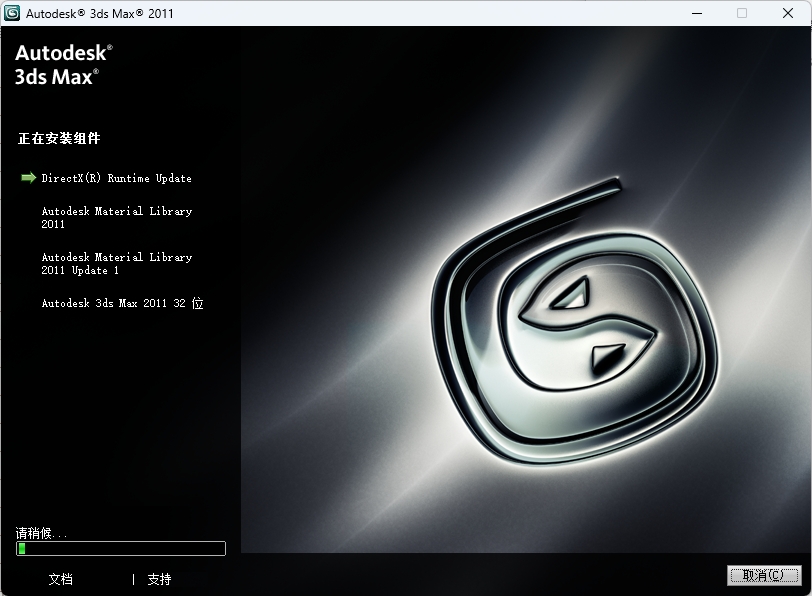Click the greyed-out maximize button
Viewport: 812px width, 596px height.
click(742, 13)
